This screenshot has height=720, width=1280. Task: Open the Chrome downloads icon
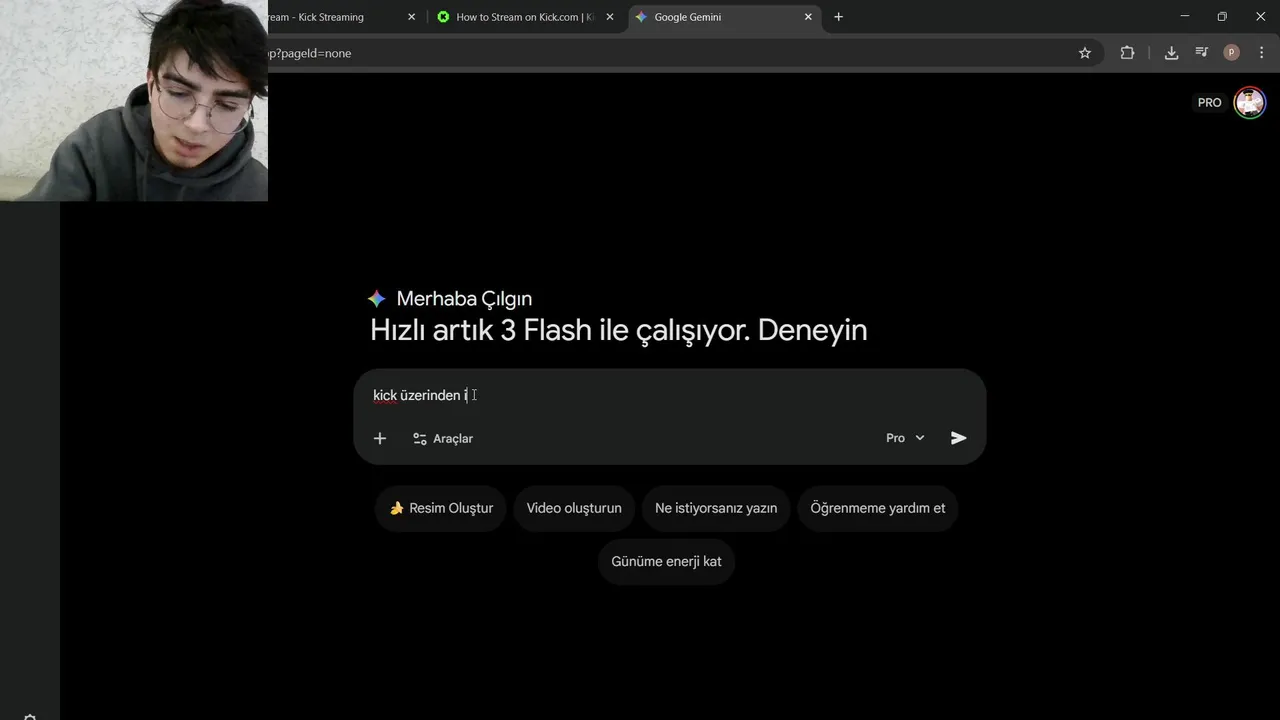1171,53
